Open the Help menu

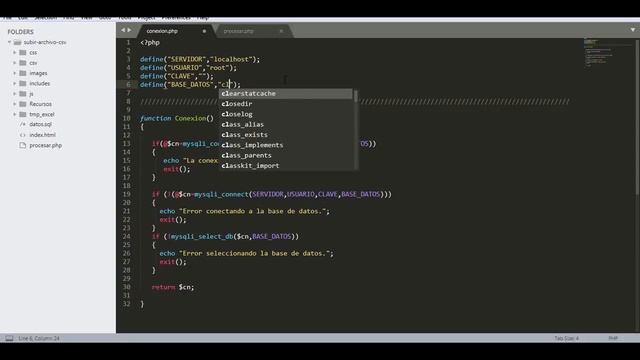click(x=203, y=18)
